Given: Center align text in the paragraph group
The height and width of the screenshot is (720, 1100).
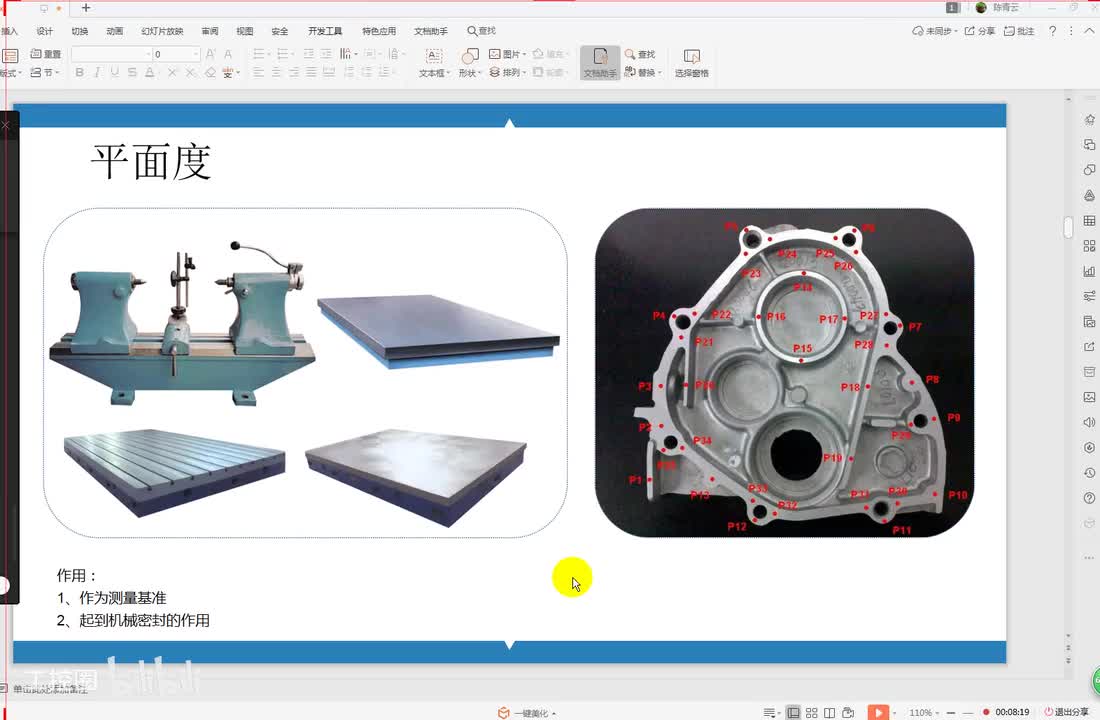Looking at the screenshot, I should pyautogui.click(x=276, y=72).
